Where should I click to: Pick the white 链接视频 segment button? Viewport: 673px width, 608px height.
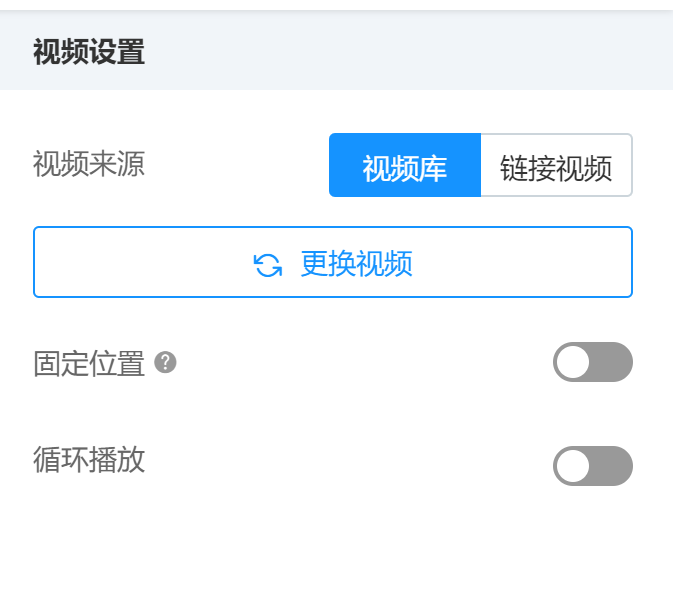557,165
